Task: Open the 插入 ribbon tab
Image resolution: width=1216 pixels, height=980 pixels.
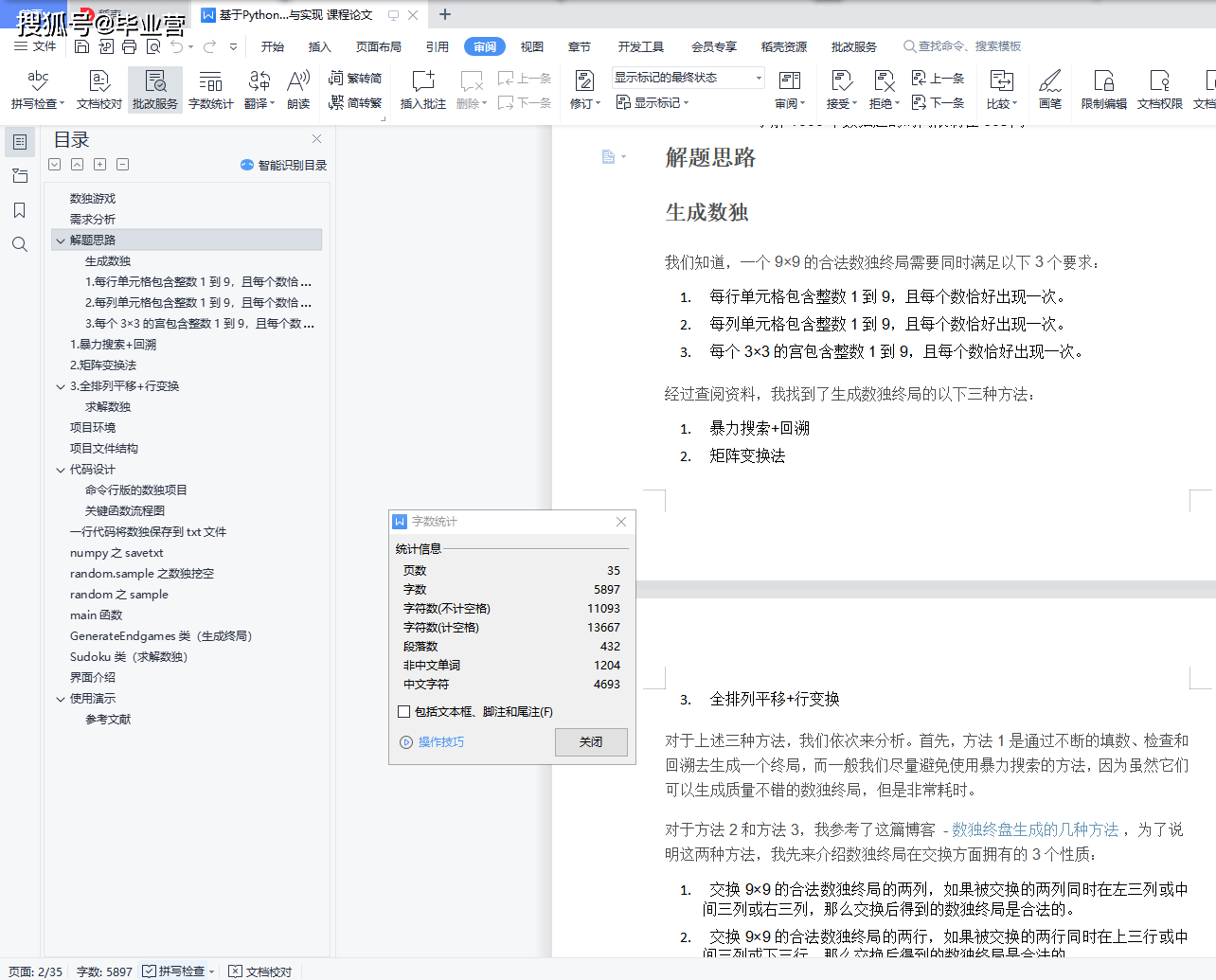Action: 320,46
